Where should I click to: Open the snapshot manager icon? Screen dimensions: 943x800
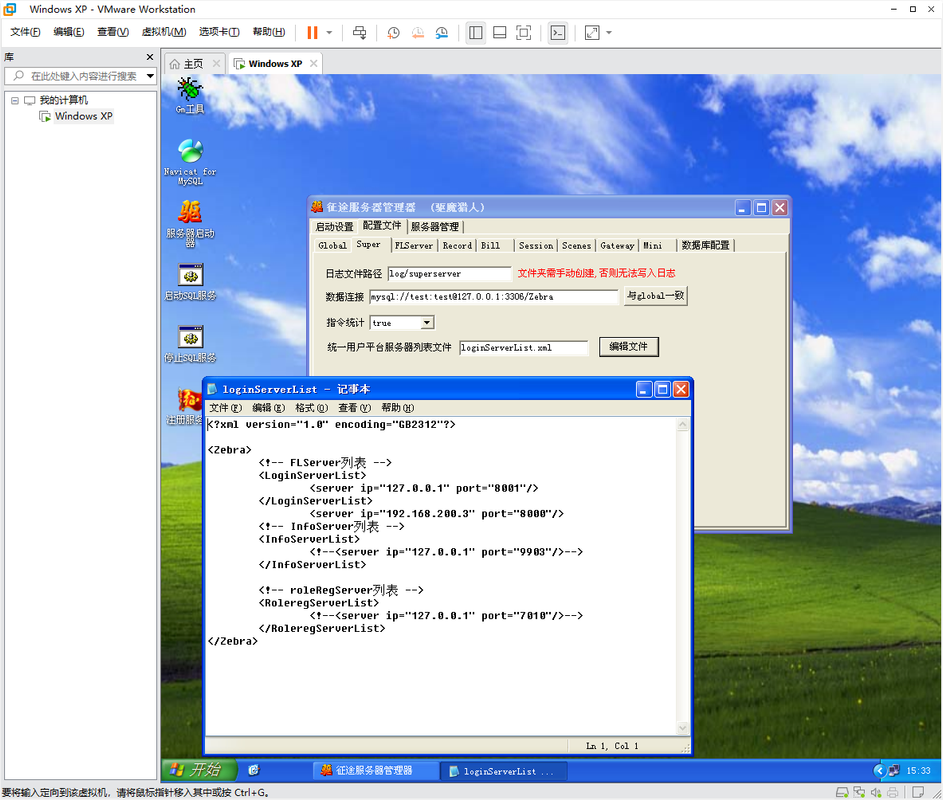[x=442, y=32]
